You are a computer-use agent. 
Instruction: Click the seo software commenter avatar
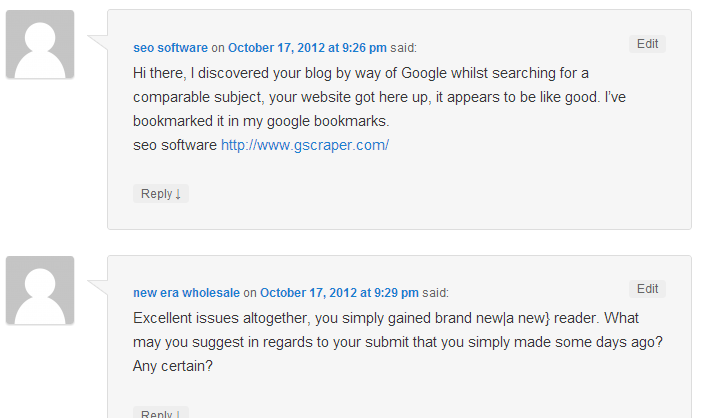[x=40, y=44]
